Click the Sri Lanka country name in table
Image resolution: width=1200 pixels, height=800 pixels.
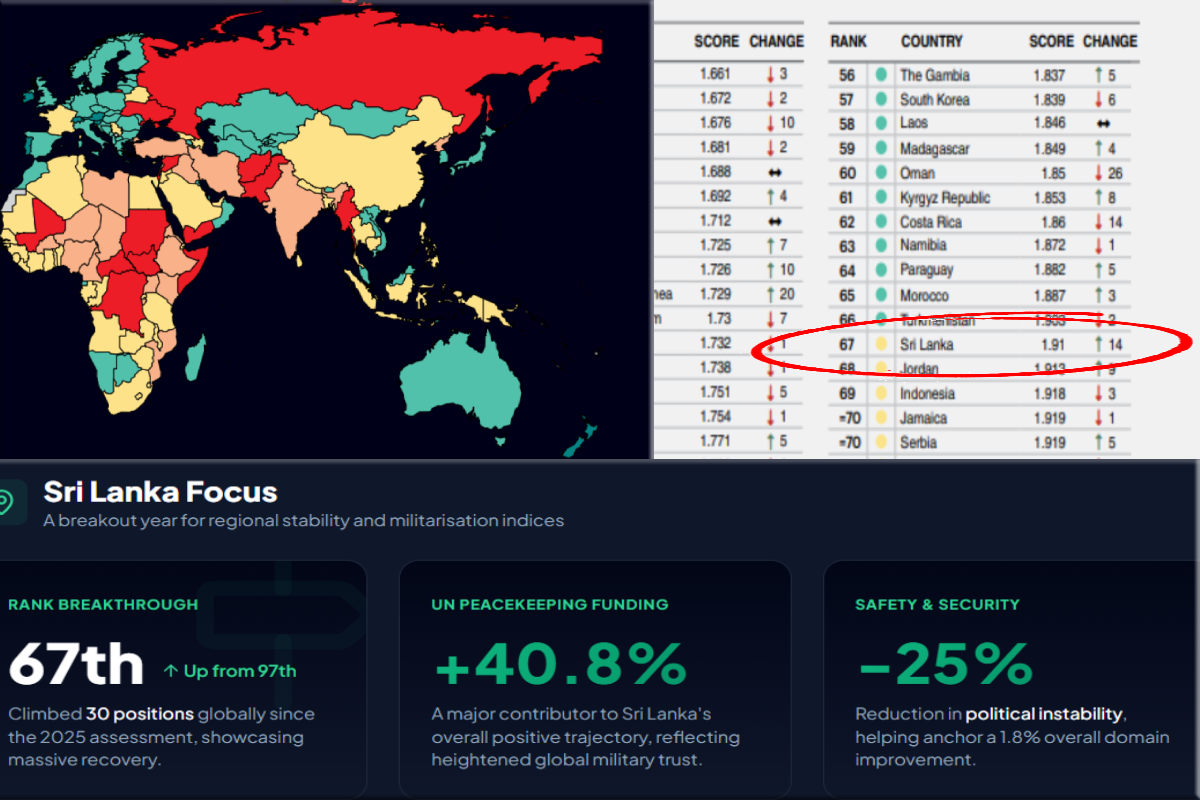pyautogui.click(x=927, y=345)
